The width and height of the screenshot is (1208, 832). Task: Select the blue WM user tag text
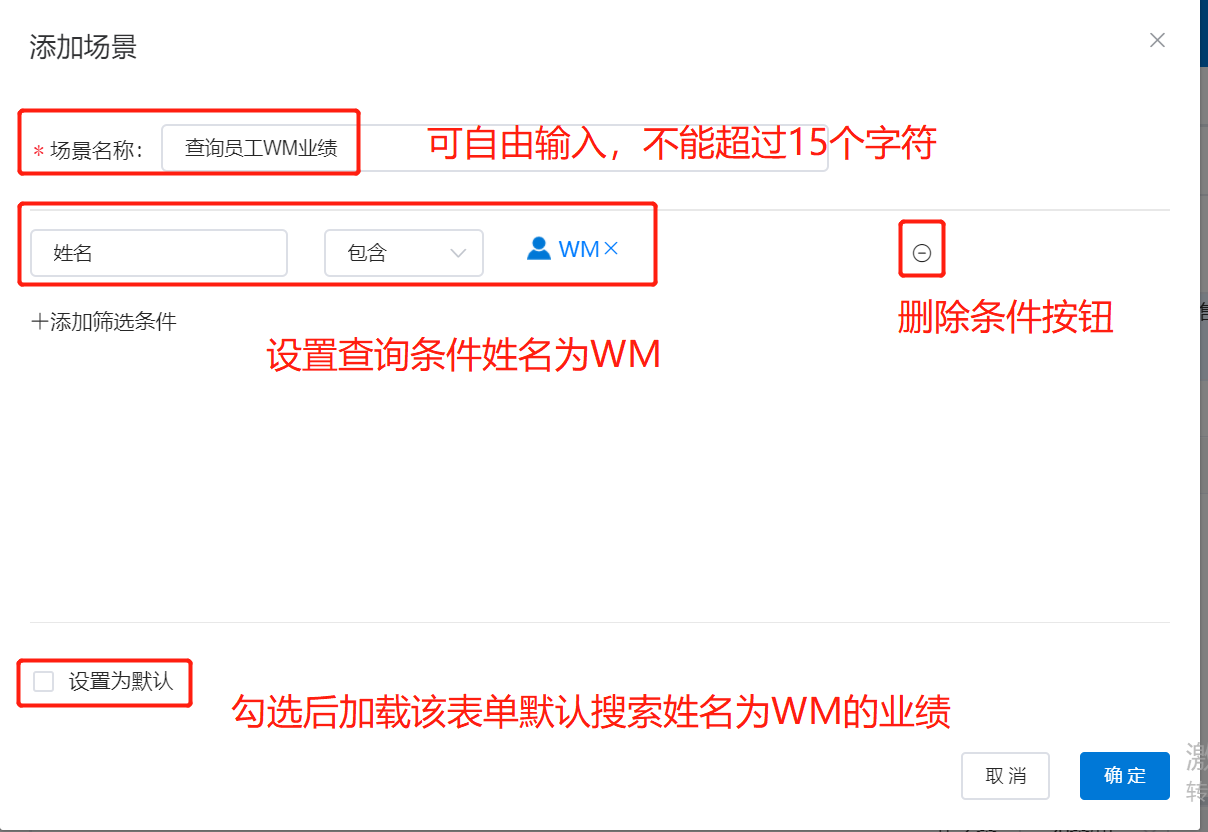(x=579, y=249)
